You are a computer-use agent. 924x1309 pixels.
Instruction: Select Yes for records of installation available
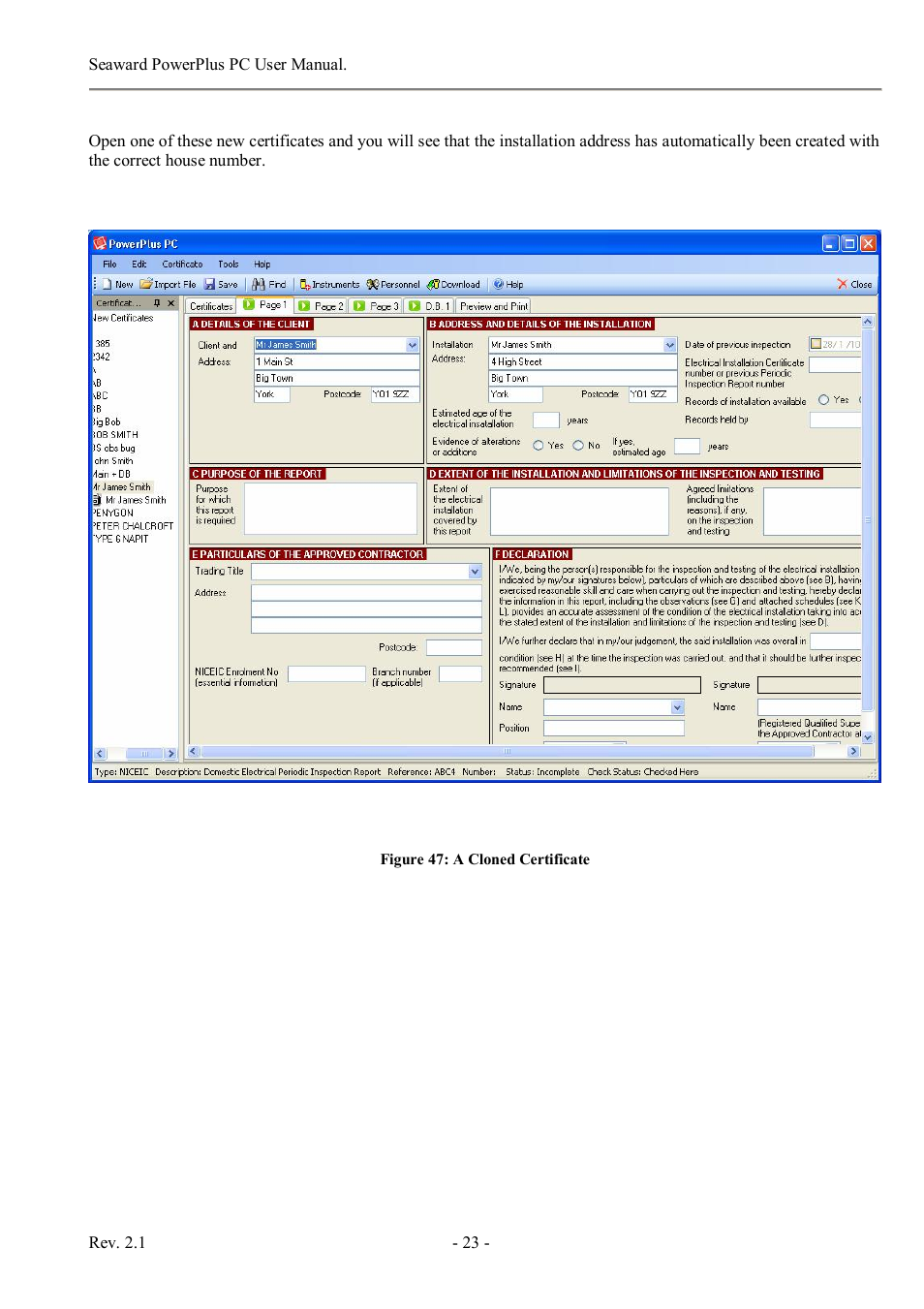pyautogui.click(x=824, y=399)
